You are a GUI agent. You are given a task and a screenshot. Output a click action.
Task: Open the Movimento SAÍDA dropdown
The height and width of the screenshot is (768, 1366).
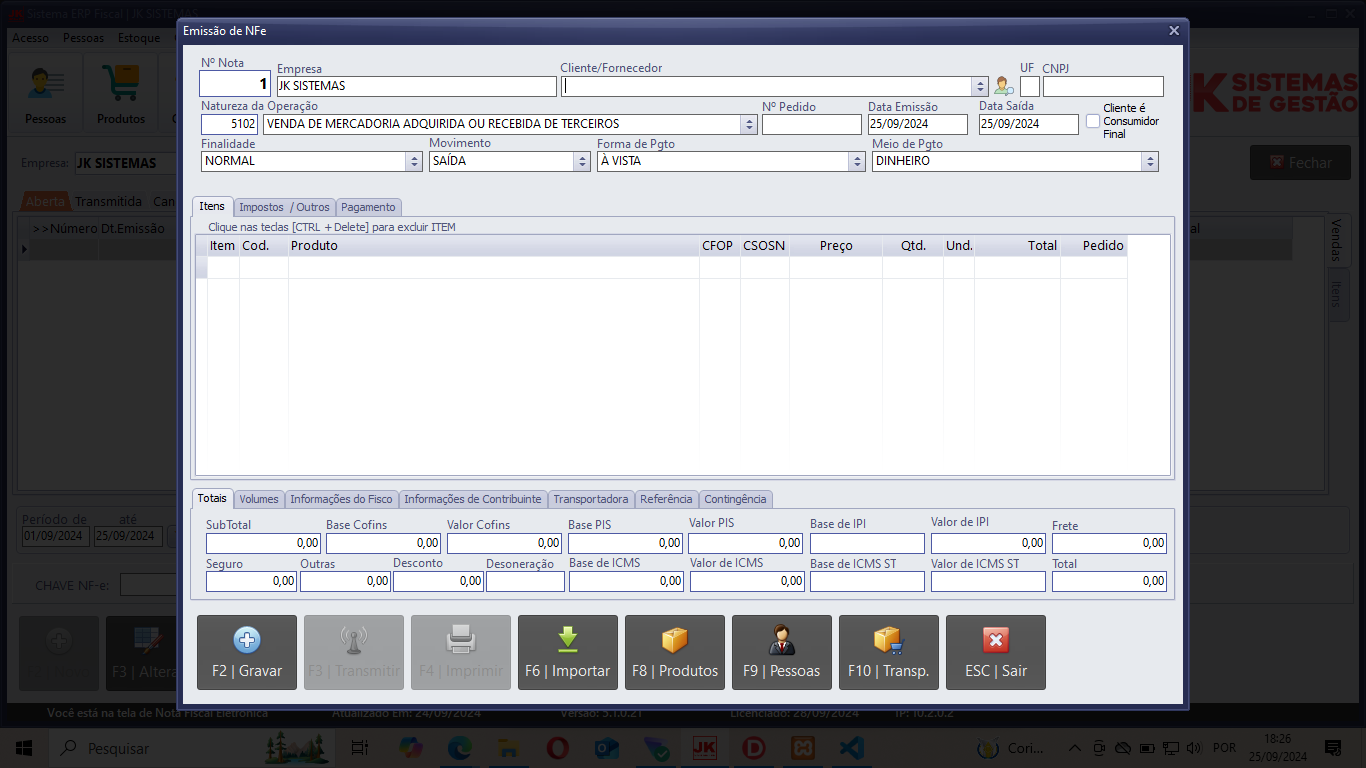point(583,161)
